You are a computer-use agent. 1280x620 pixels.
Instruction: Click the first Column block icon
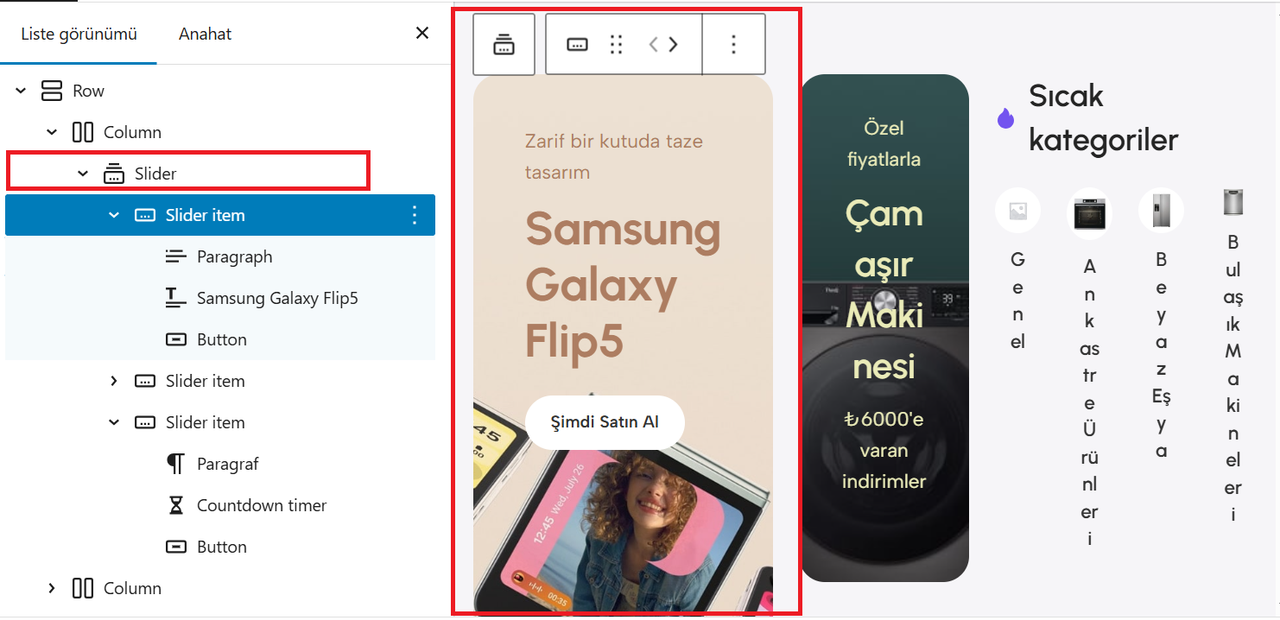click(82, 132)
